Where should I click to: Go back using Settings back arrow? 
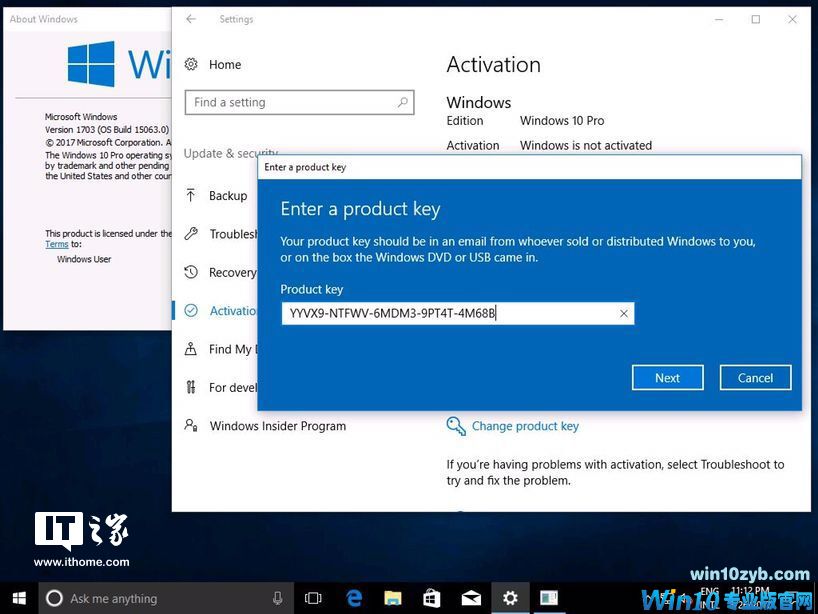[191, 19]
